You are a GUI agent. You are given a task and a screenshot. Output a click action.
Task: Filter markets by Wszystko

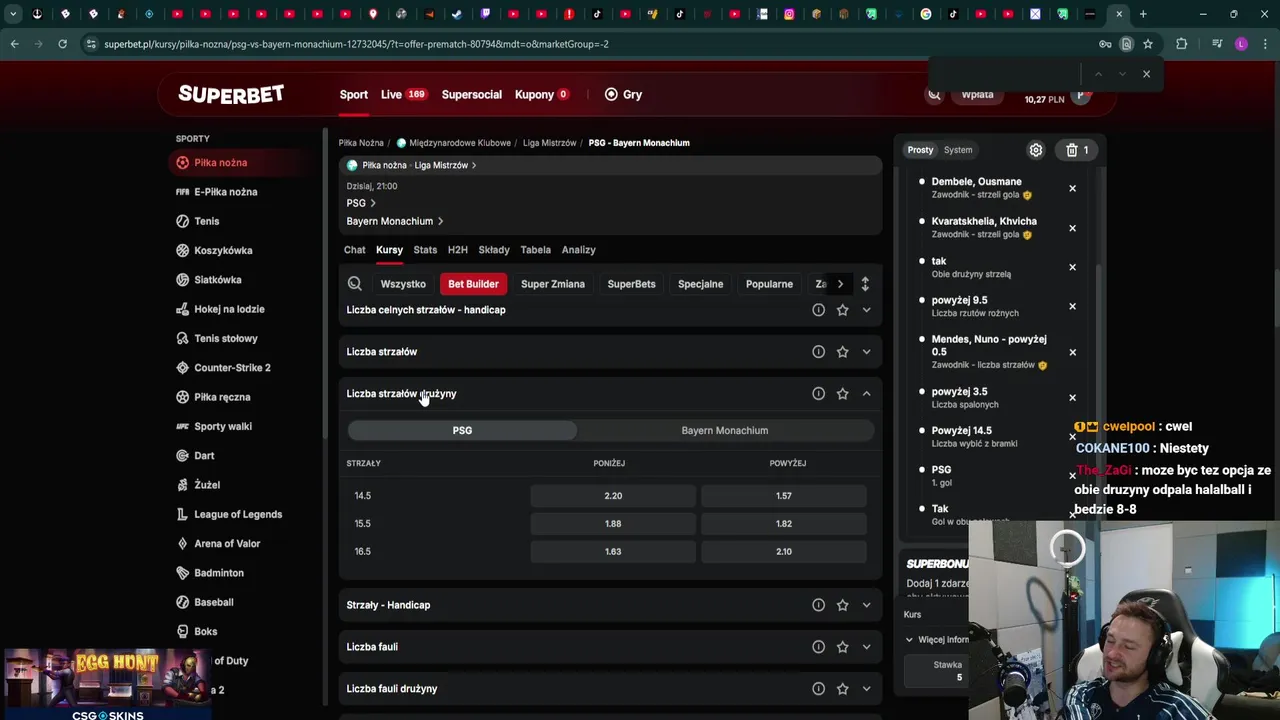tap(403, 284)
